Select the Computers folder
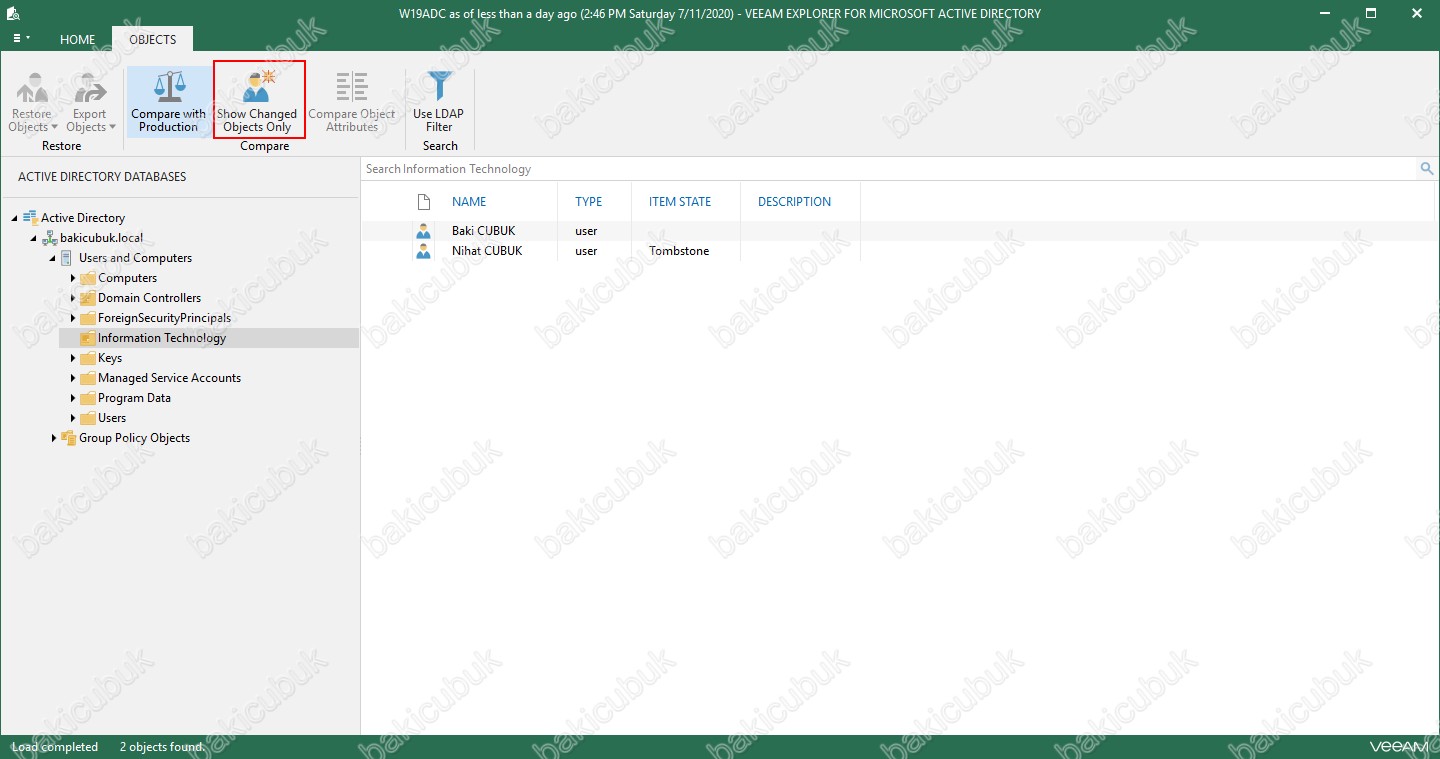Image resolution: width=1440 pixels, height=759 pixels. pyautogui.click(x=127, y=278)
